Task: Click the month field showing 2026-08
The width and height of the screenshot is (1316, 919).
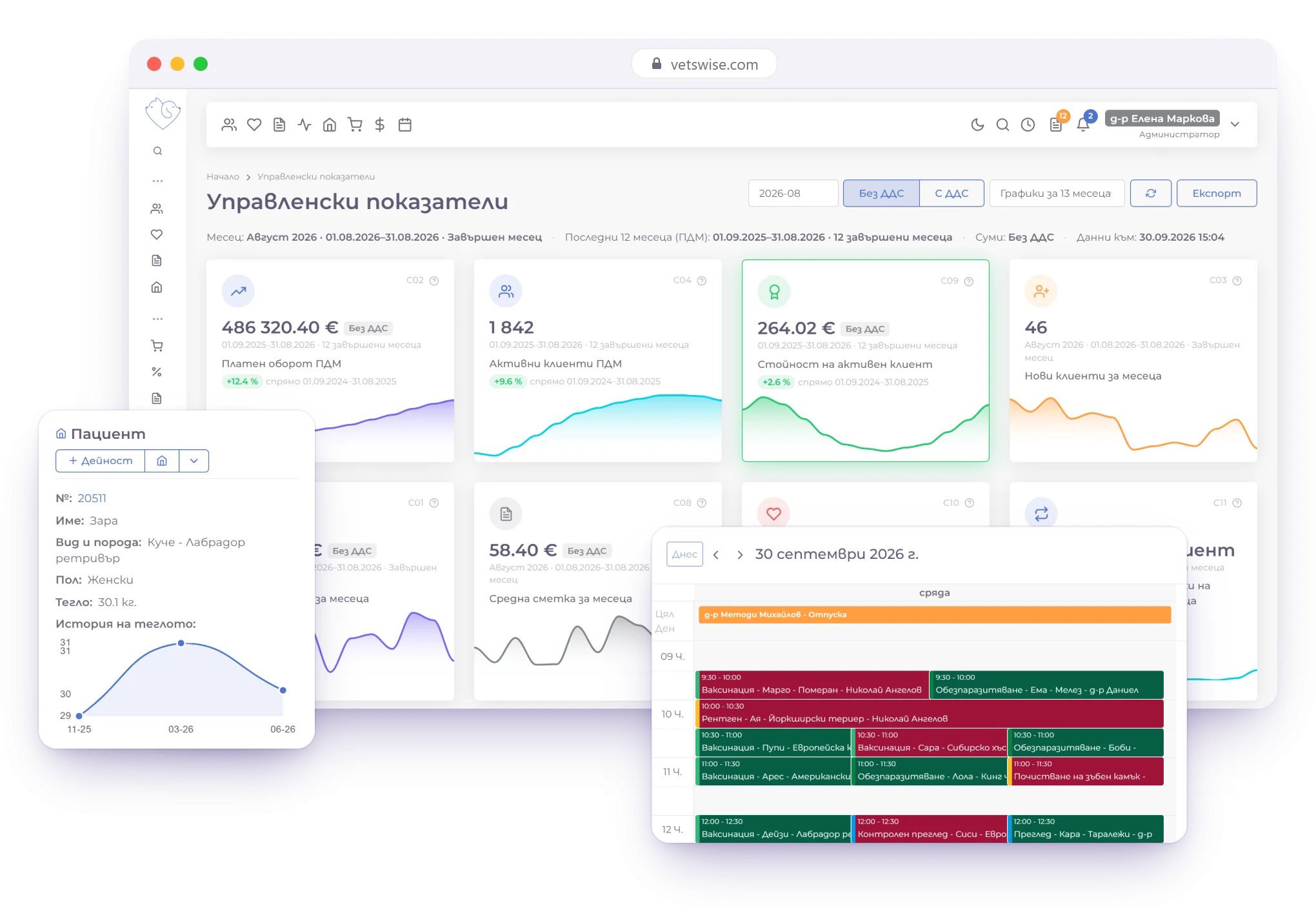Action: (x=793, y=193)
